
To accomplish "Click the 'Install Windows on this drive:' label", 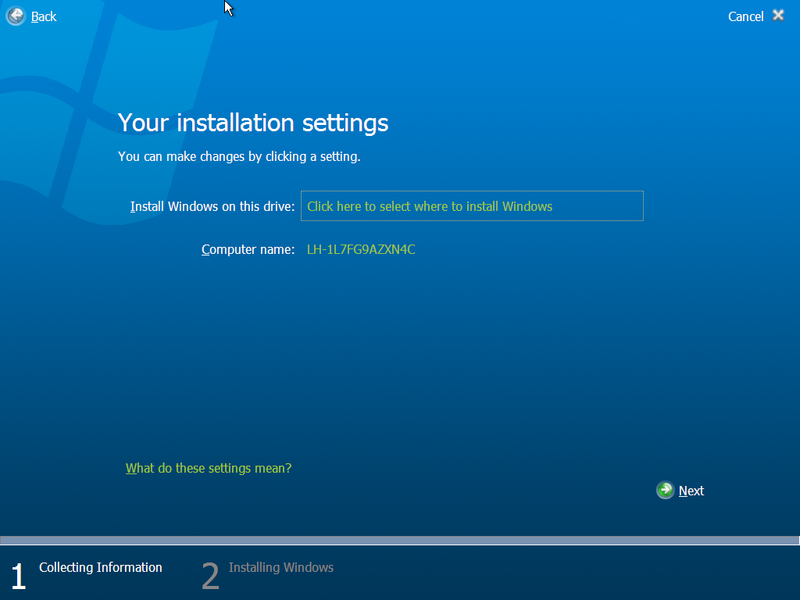I will click(x=212, y=207).
